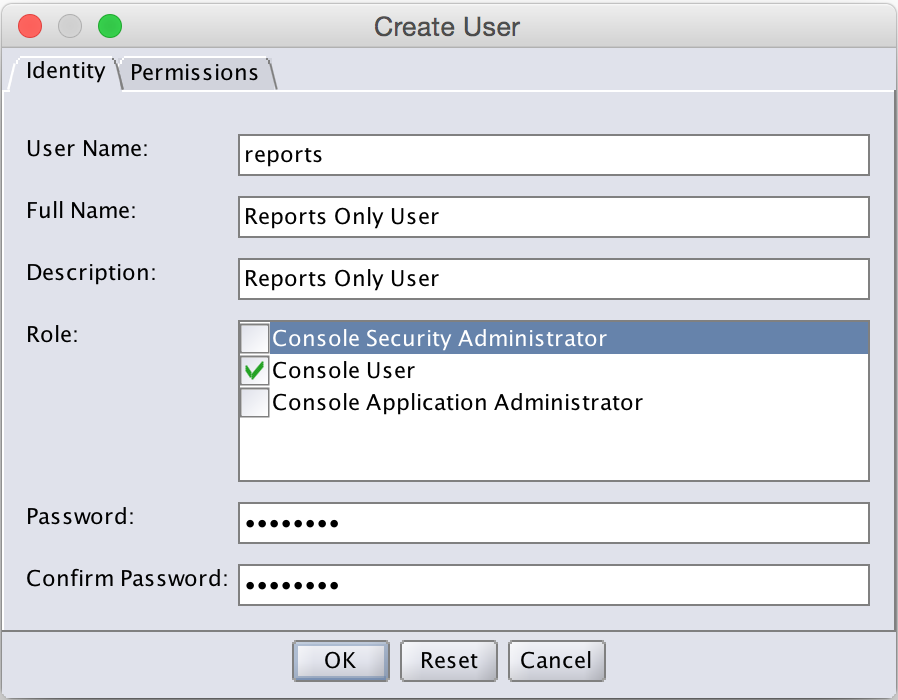Screen dimensions: 898x700
Task: Click into the Full Name field
Action: (x=554, y=217)
